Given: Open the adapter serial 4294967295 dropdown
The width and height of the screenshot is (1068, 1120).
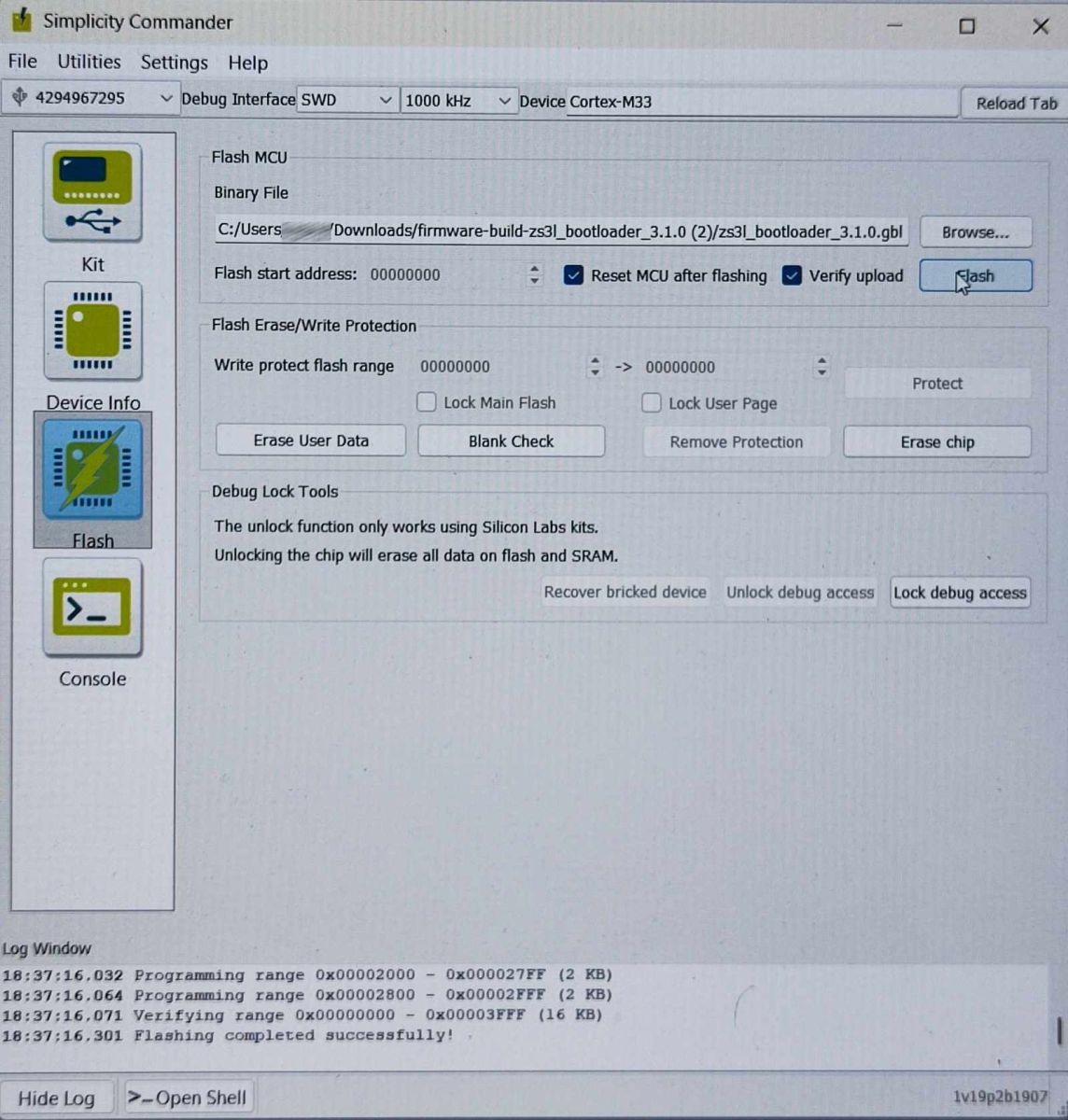Looking at the screenshot, I should (x=91, y=98).
